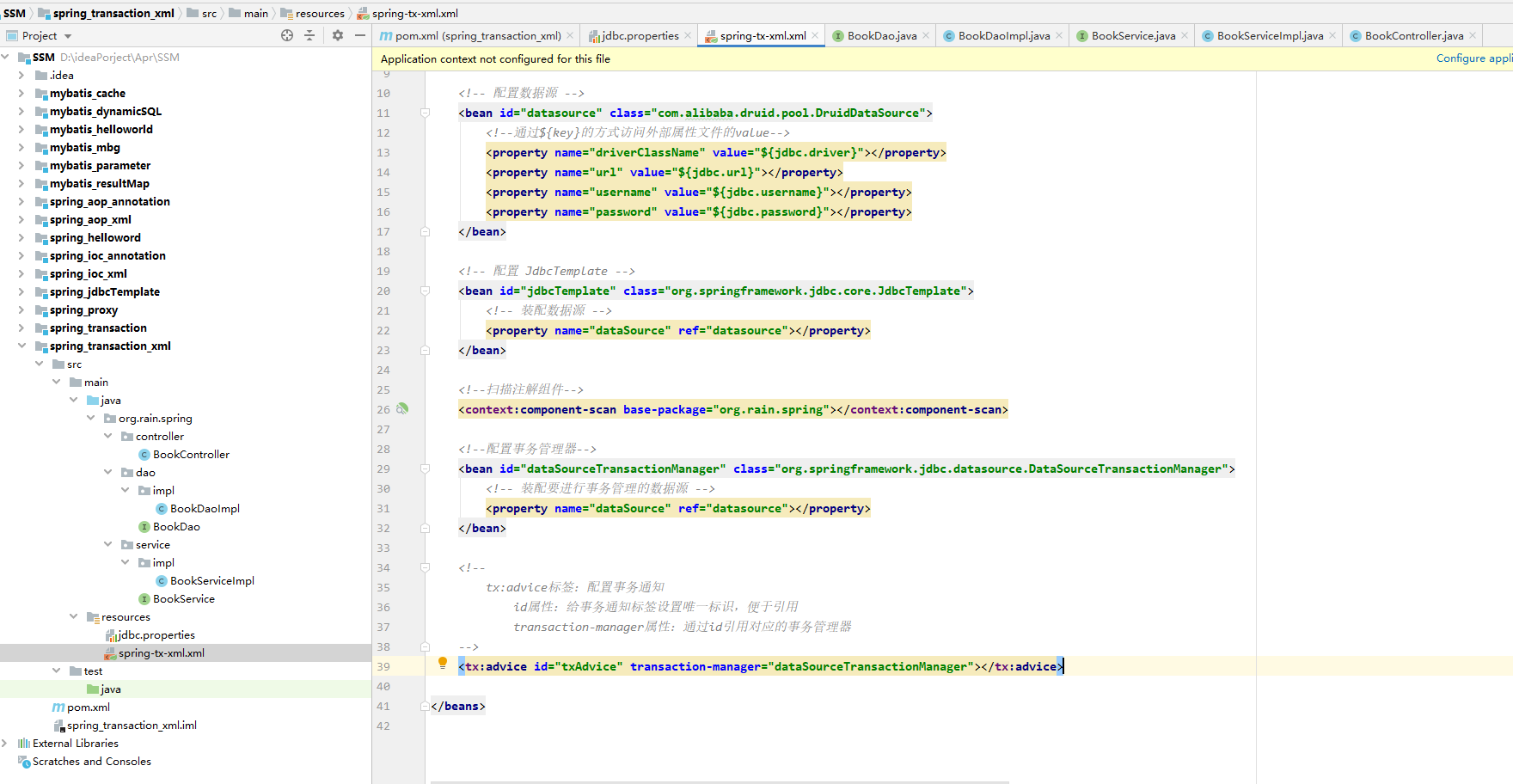Select Scratches and Consoles node
Image resolution: width=1513 pixels, height=784 pixels.
tap(91, 761)
